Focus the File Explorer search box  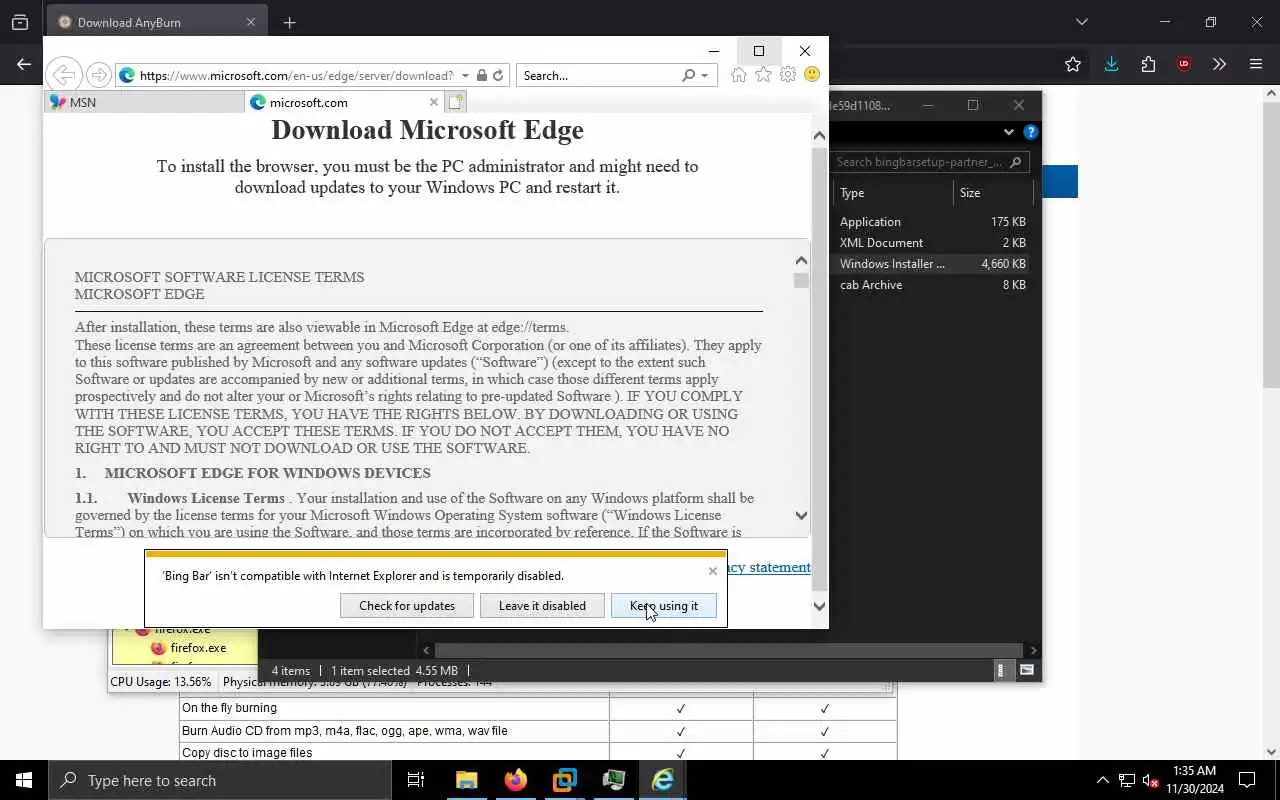[929, 162]
